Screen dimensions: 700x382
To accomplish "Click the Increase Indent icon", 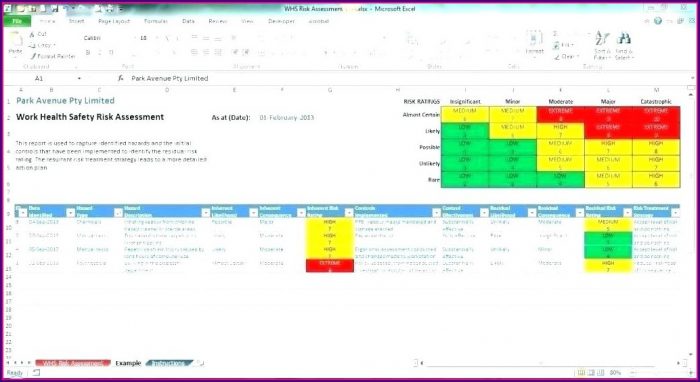I will 246,52.
